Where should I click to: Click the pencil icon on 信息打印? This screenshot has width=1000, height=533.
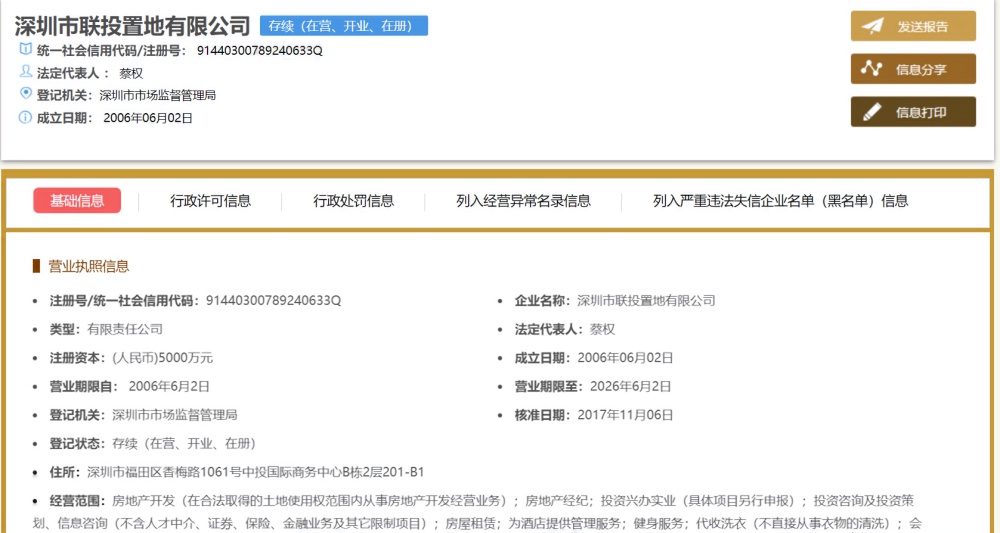pos(871,112)
